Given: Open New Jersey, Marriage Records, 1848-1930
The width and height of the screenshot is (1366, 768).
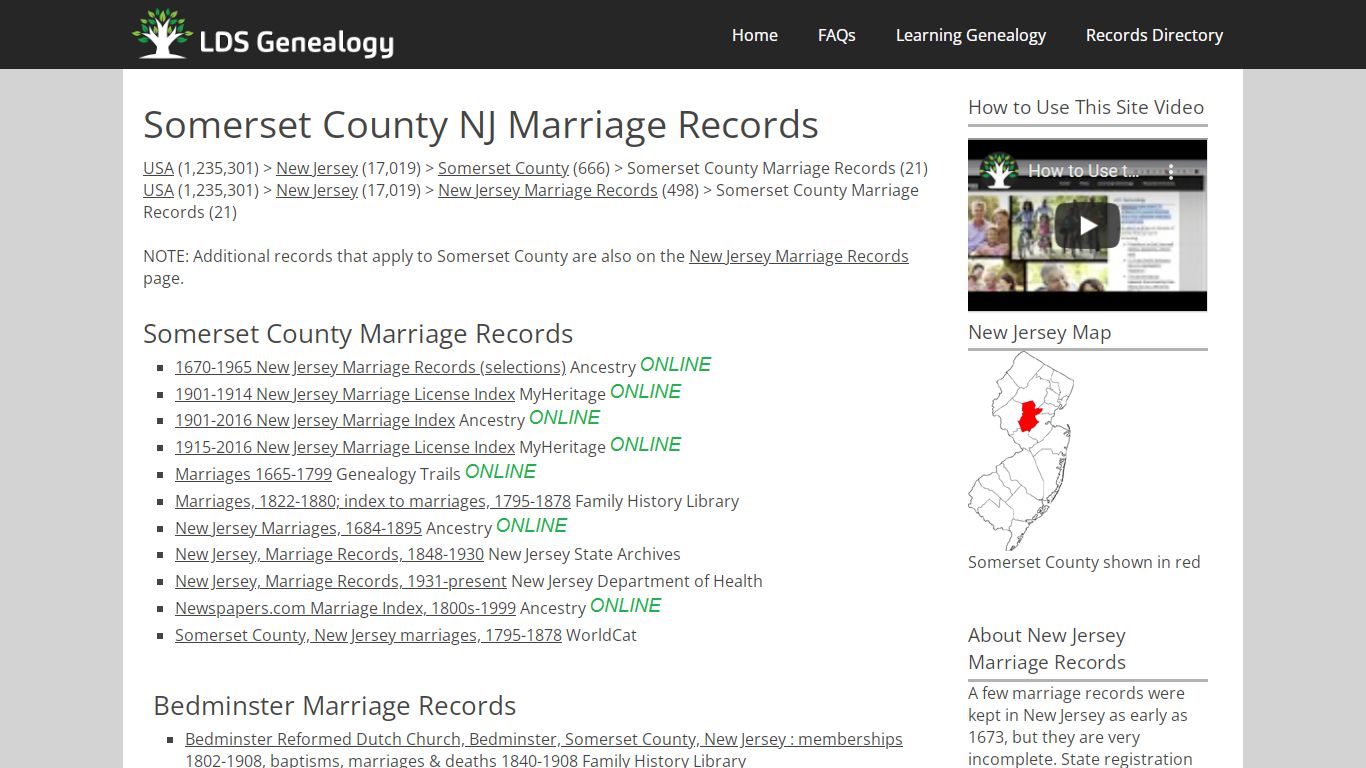Looking at the screenshot, I should (x=329, y=554).
